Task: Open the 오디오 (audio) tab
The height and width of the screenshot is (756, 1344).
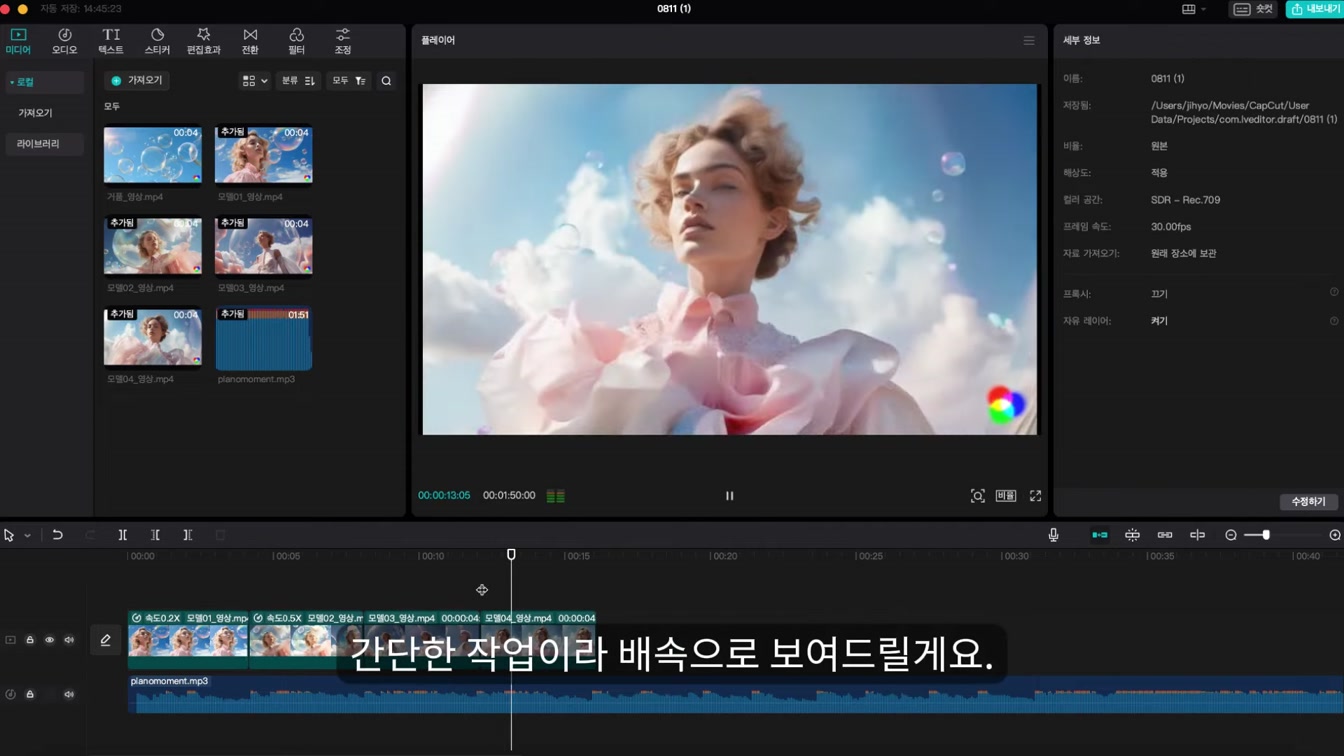Action: [x=64, y=41]
